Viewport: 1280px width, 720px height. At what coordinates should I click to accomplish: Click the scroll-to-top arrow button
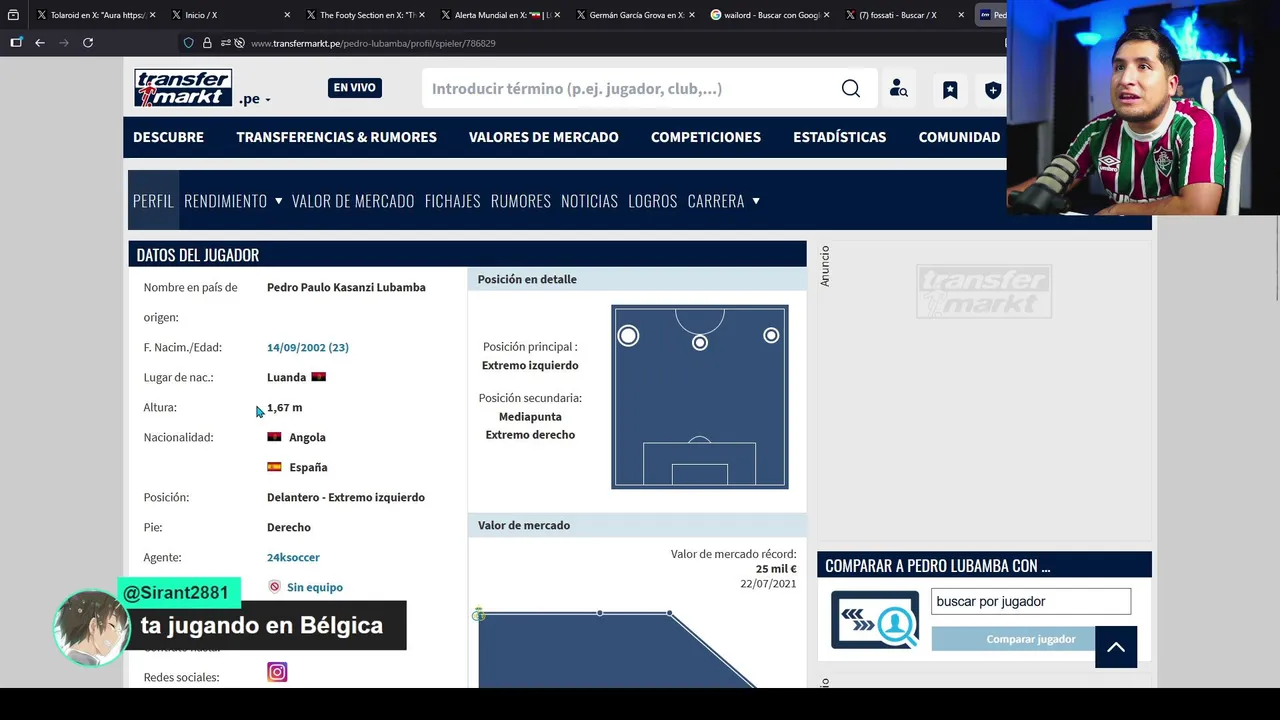pos(1116,647)
